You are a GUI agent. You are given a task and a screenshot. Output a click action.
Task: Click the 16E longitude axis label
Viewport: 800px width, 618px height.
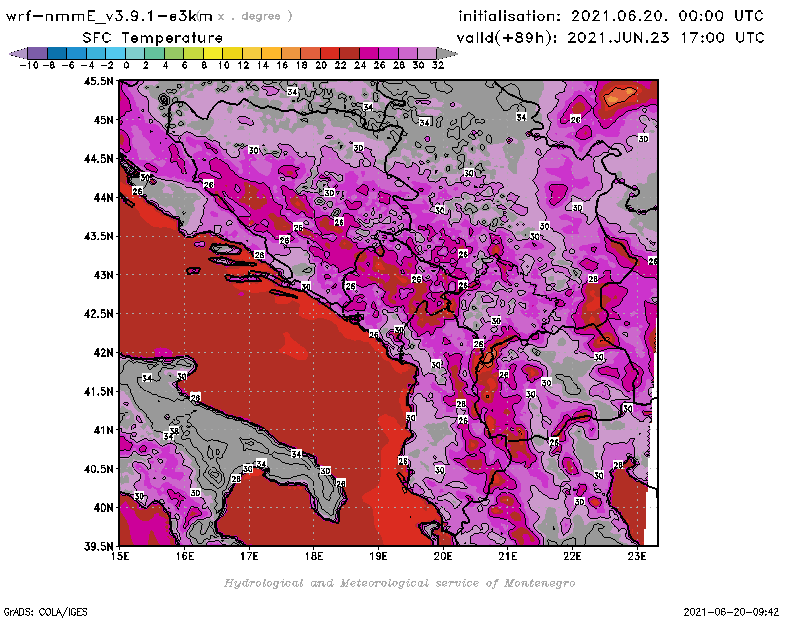tap(185, 556)
